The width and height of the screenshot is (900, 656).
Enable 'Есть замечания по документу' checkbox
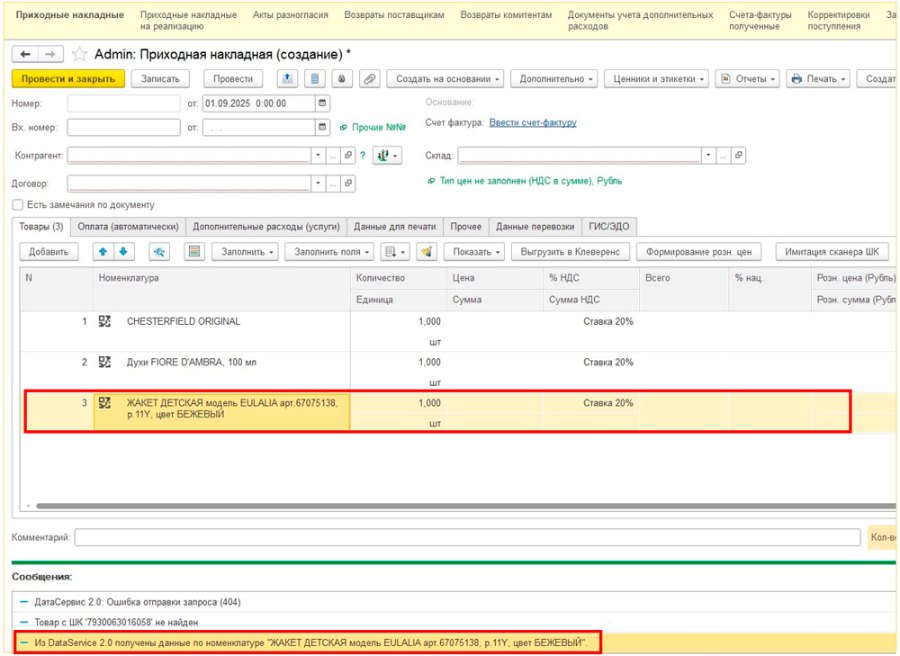click(18, 205)
